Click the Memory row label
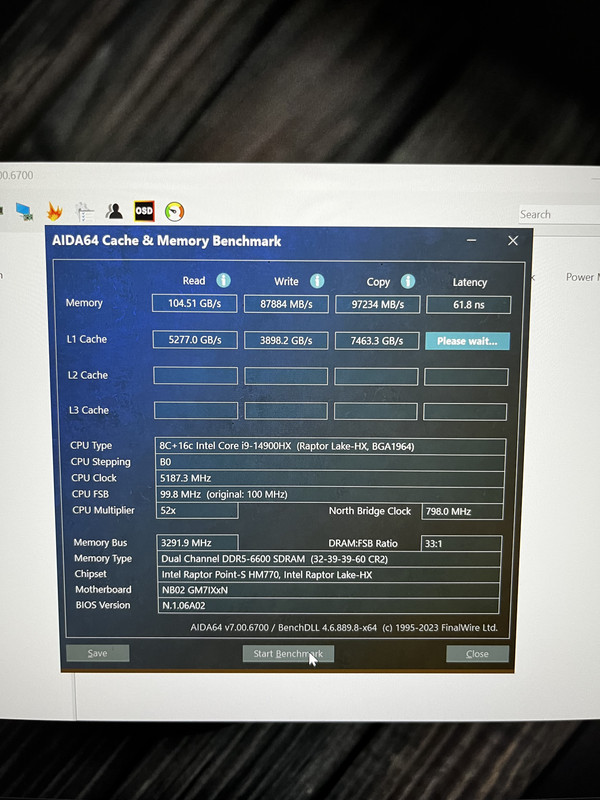 click(x=84, y=303)
